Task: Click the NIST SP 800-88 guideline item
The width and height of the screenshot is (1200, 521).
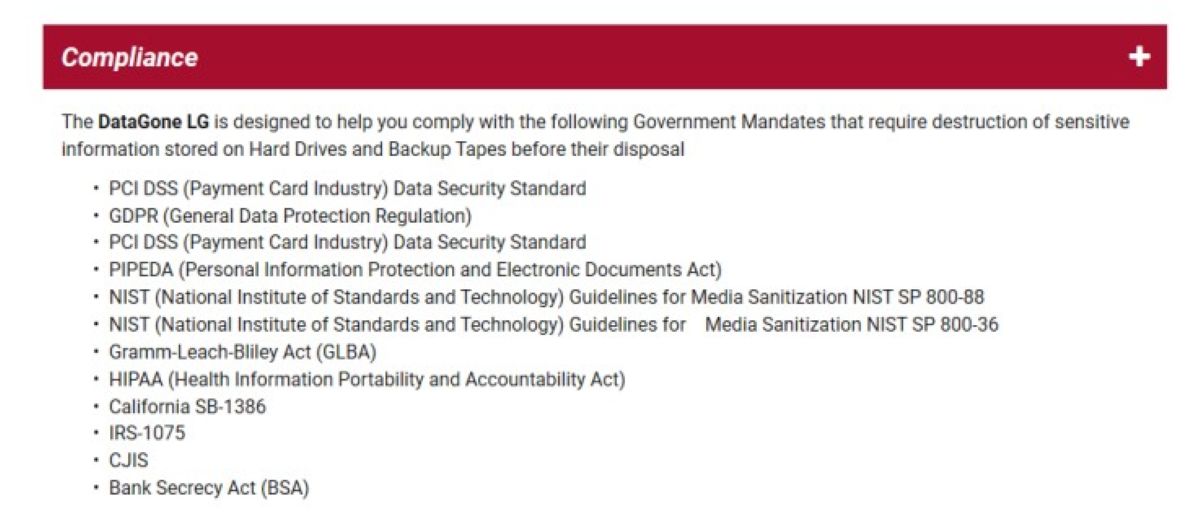Action: [547, 297]
